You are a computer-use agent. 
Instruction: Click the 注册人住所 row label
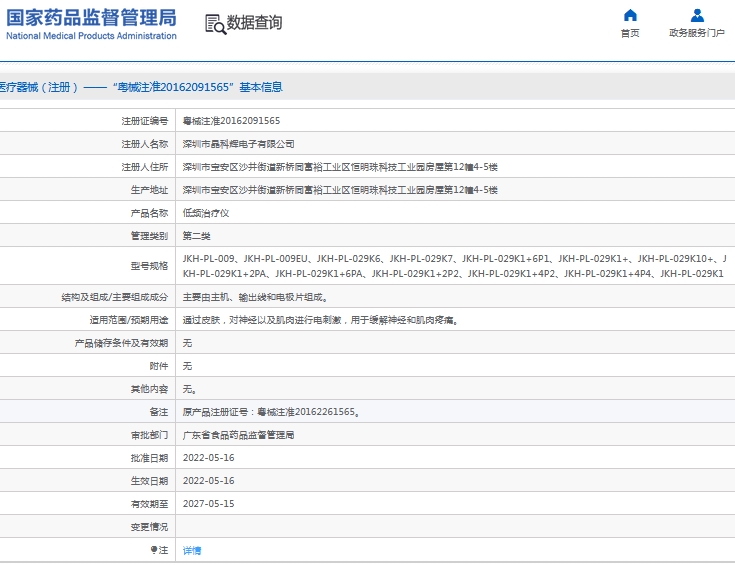point(144,167)
